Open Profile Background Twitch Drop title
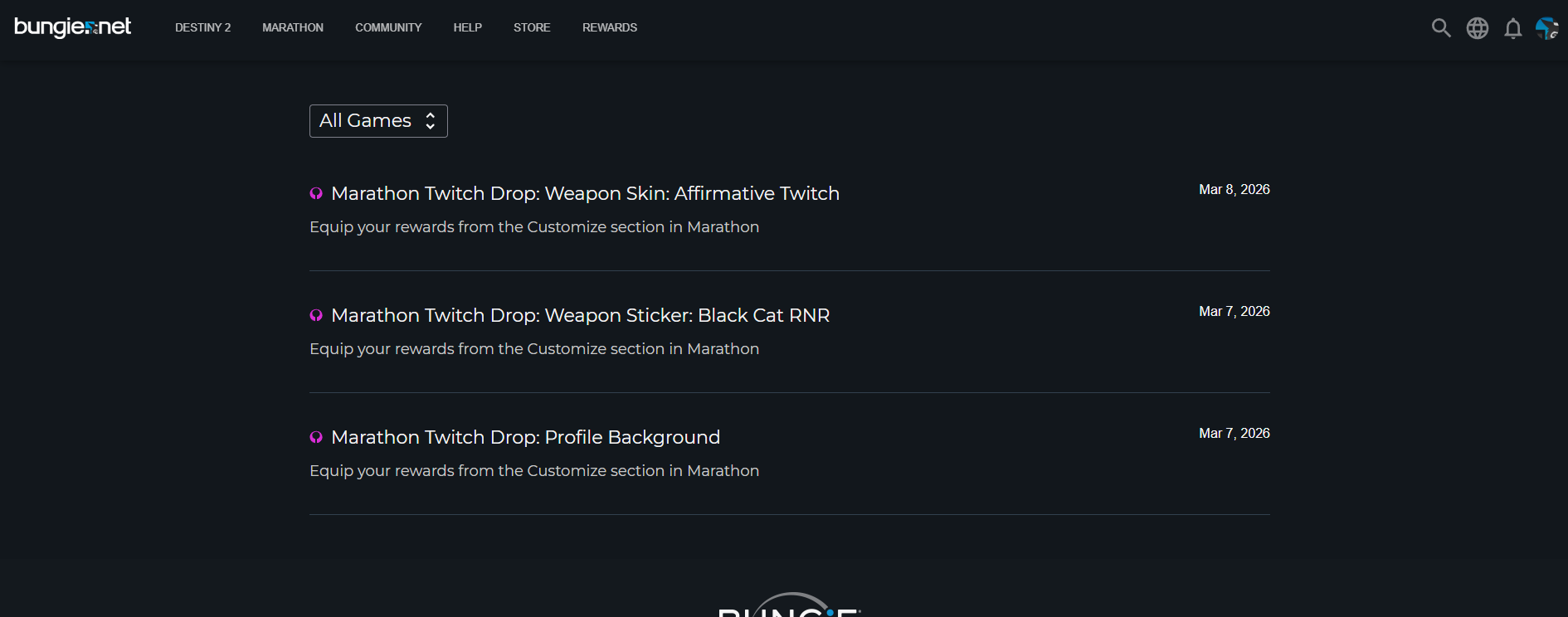This screenshot has height=617, width=1568. pyautogui.click(x=525, y=437)
